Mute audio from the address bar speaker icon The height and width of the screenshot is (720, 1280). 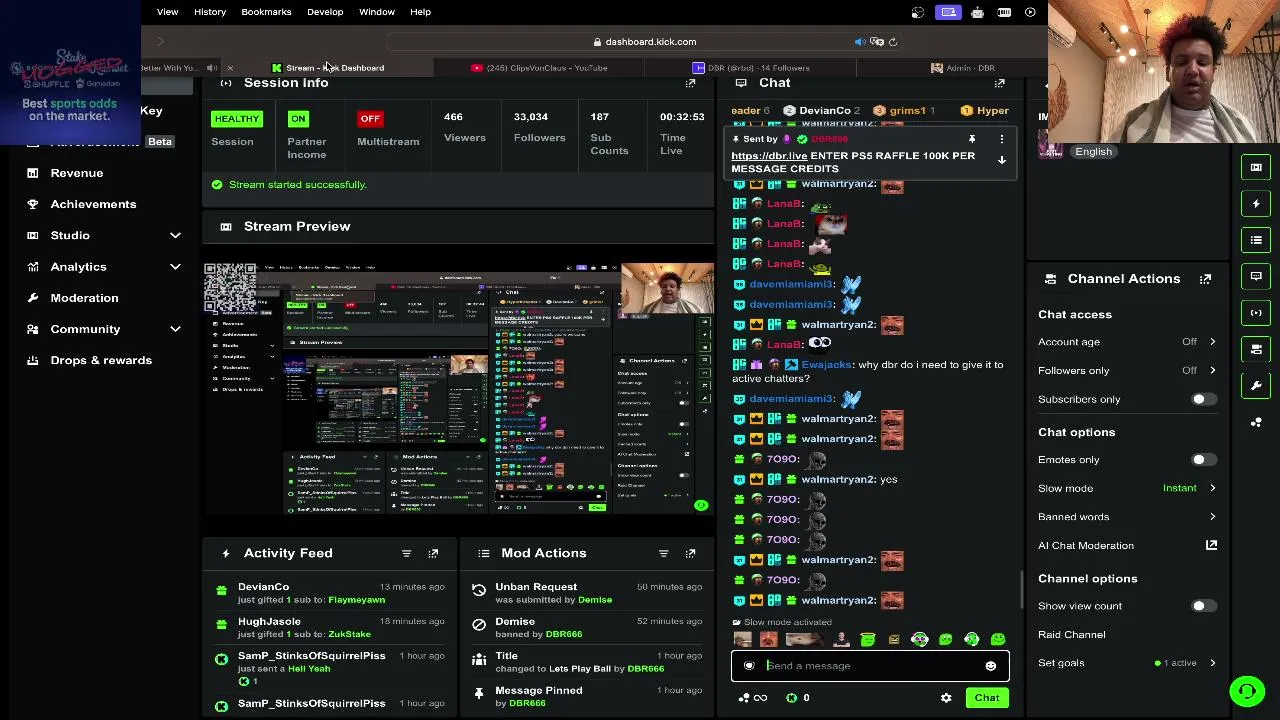[859, 42]
